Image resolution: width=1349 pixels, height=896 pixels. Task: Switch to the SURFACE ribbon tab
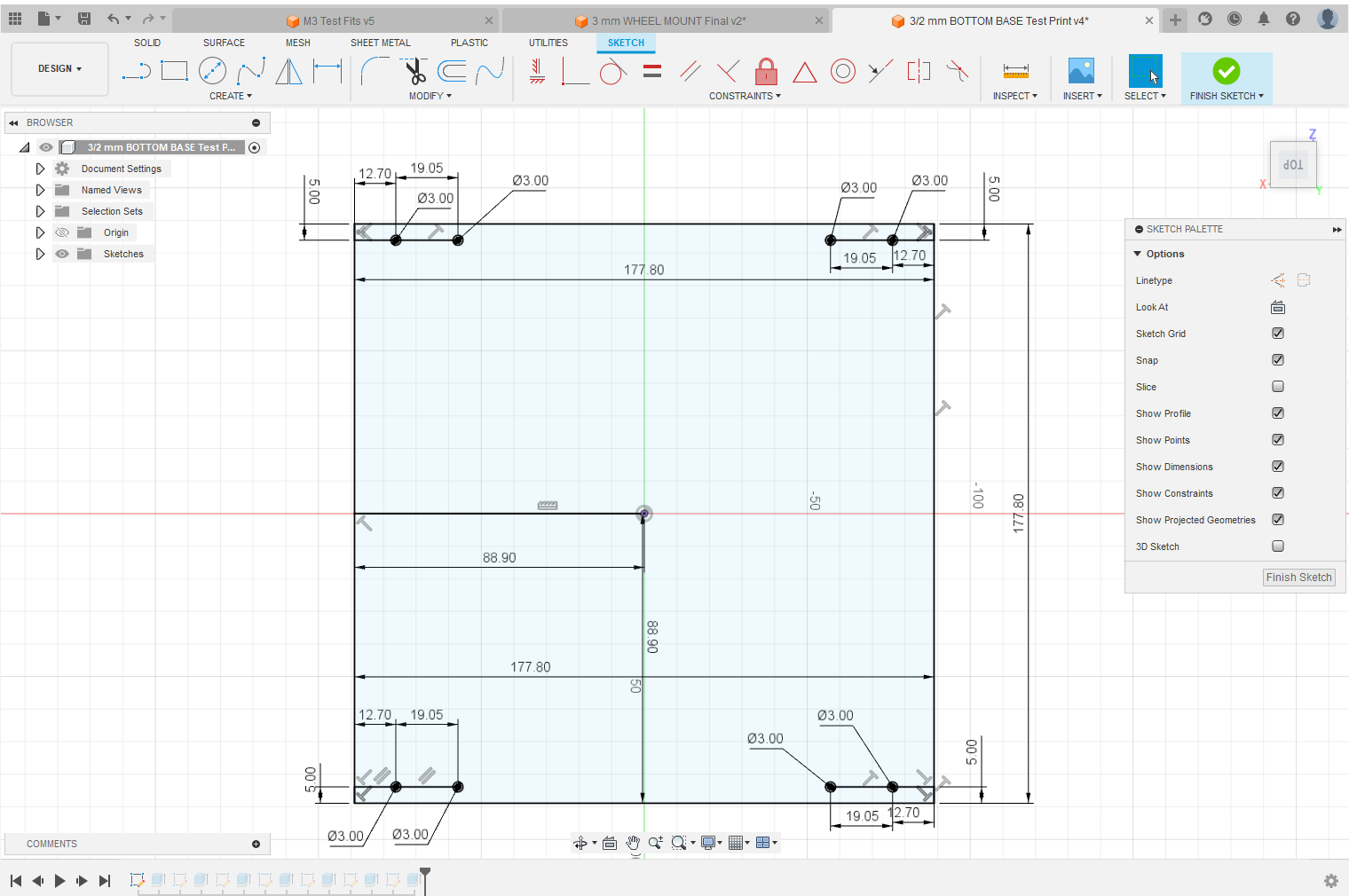pyautogui.click(x=224, y=43)
